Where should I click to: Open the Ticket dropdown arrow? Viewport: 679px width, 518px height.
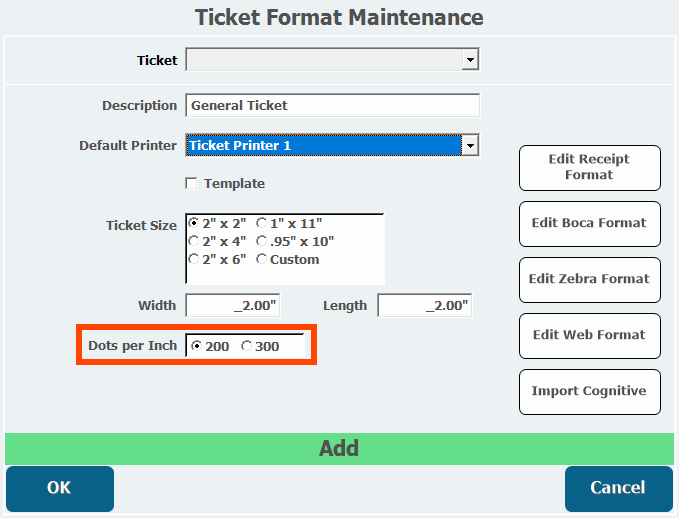click(470, 61)
